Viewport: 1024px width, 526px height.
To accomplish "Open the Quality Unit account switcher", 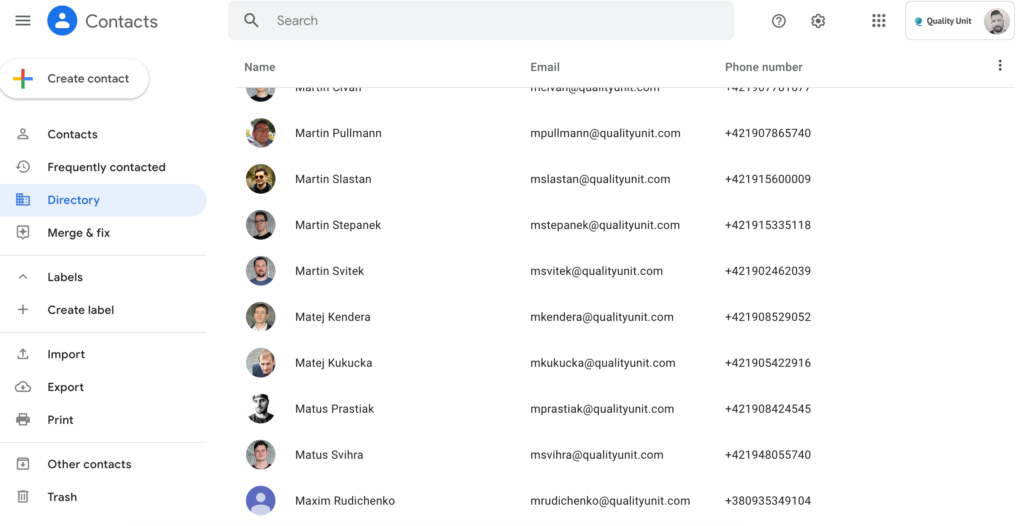I will point(959,21).
